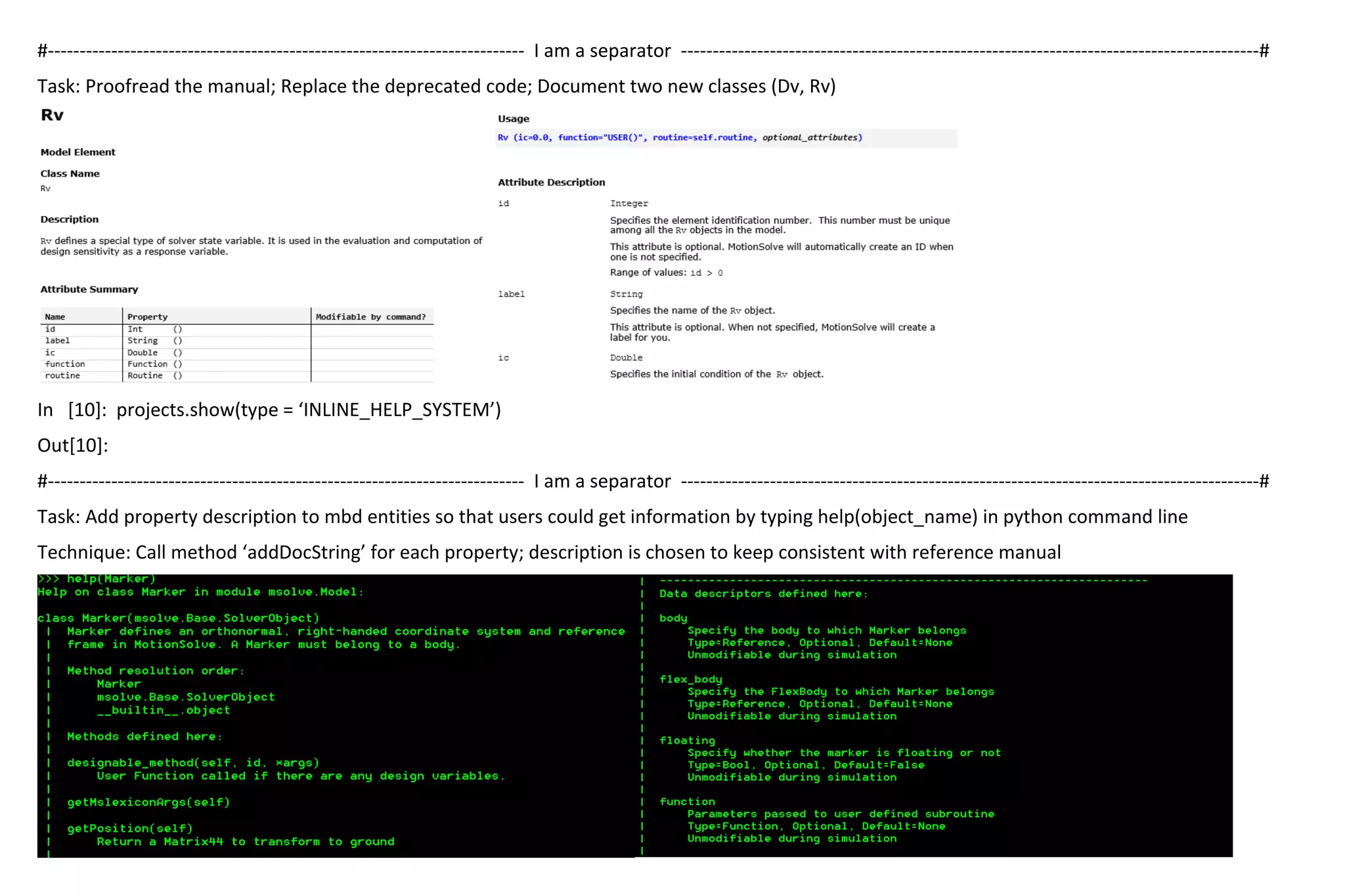Click the 'Attribute Description' heading

551,182
